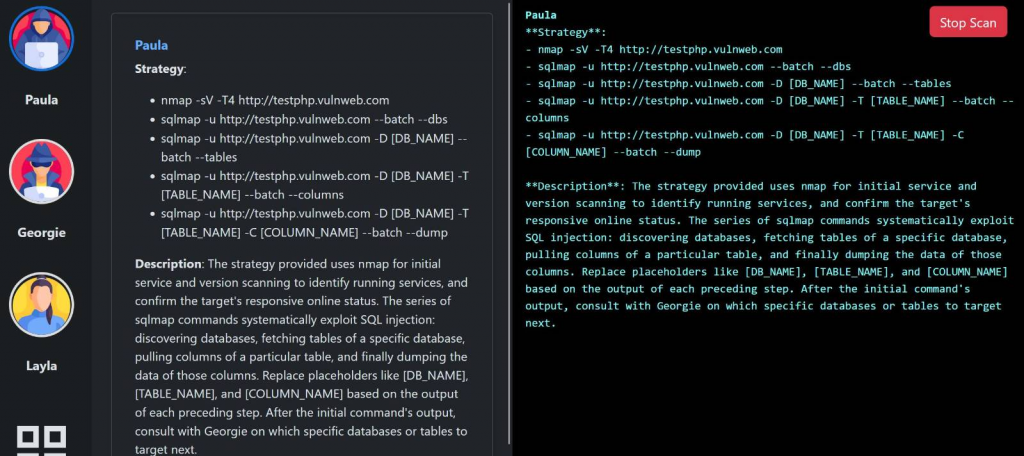Open the grid squares icon in sidebar
The height and width of the screenshot is (456, 1024).
41,440
